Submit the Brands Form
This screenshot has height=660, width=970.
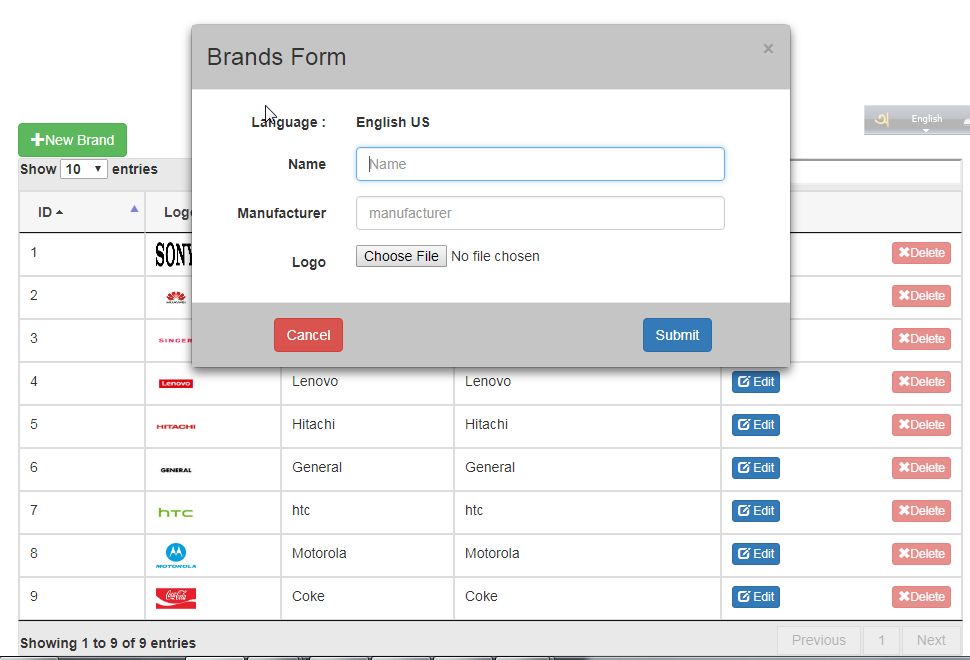click(x=677, y=335)
